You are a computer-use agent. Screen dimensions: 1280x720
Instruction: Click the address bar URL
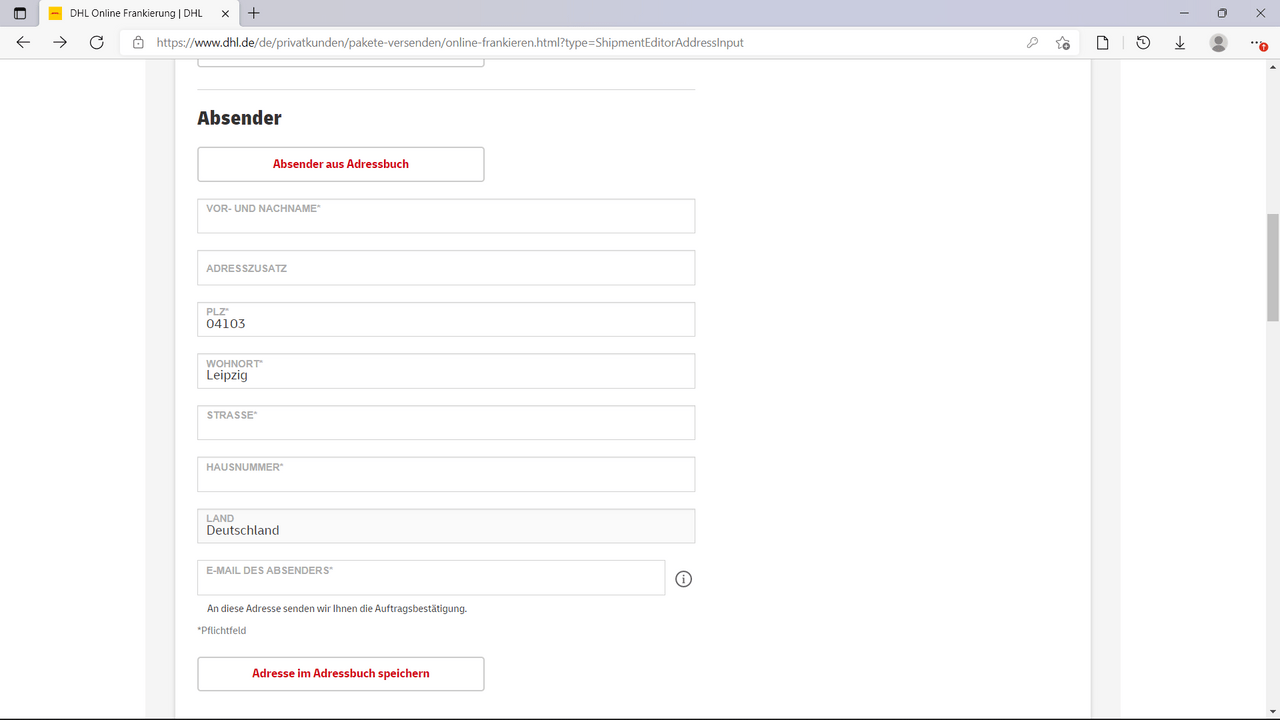click(x=450, y=43)
